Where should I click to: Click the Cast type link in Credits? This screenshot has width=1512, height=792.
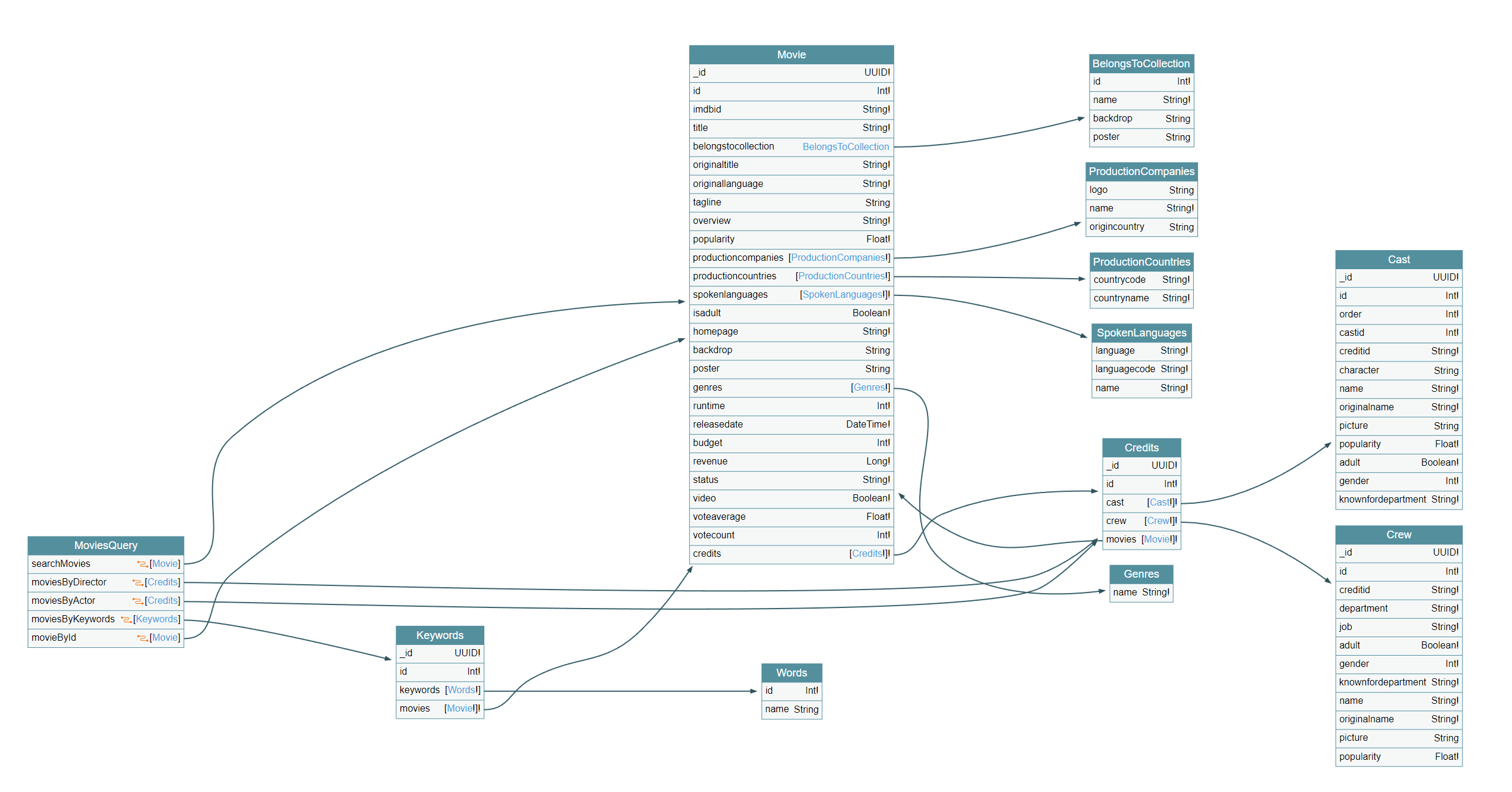[1159, 503]
